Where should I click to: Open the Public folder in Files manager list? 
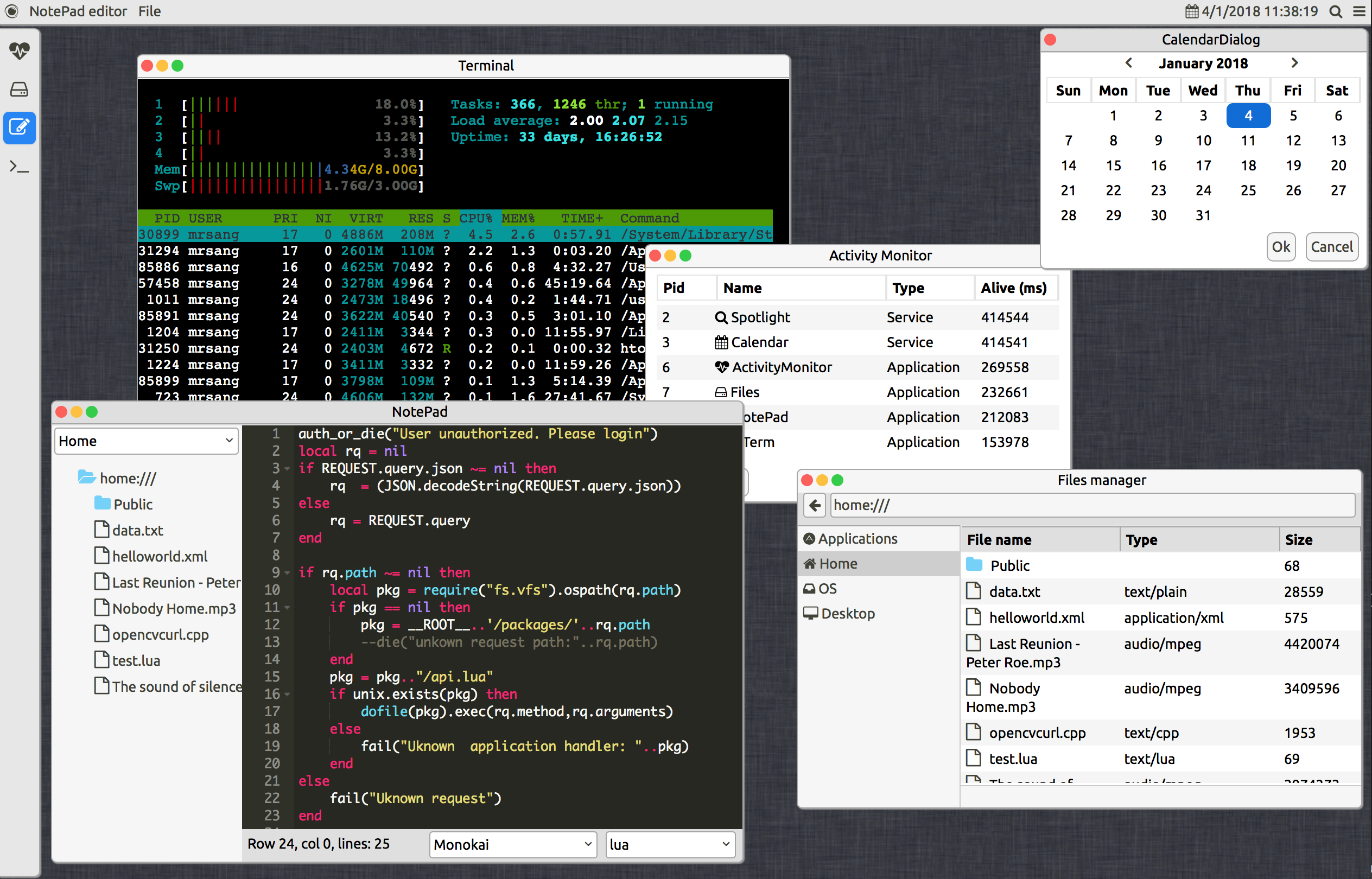coord(1161,565)
